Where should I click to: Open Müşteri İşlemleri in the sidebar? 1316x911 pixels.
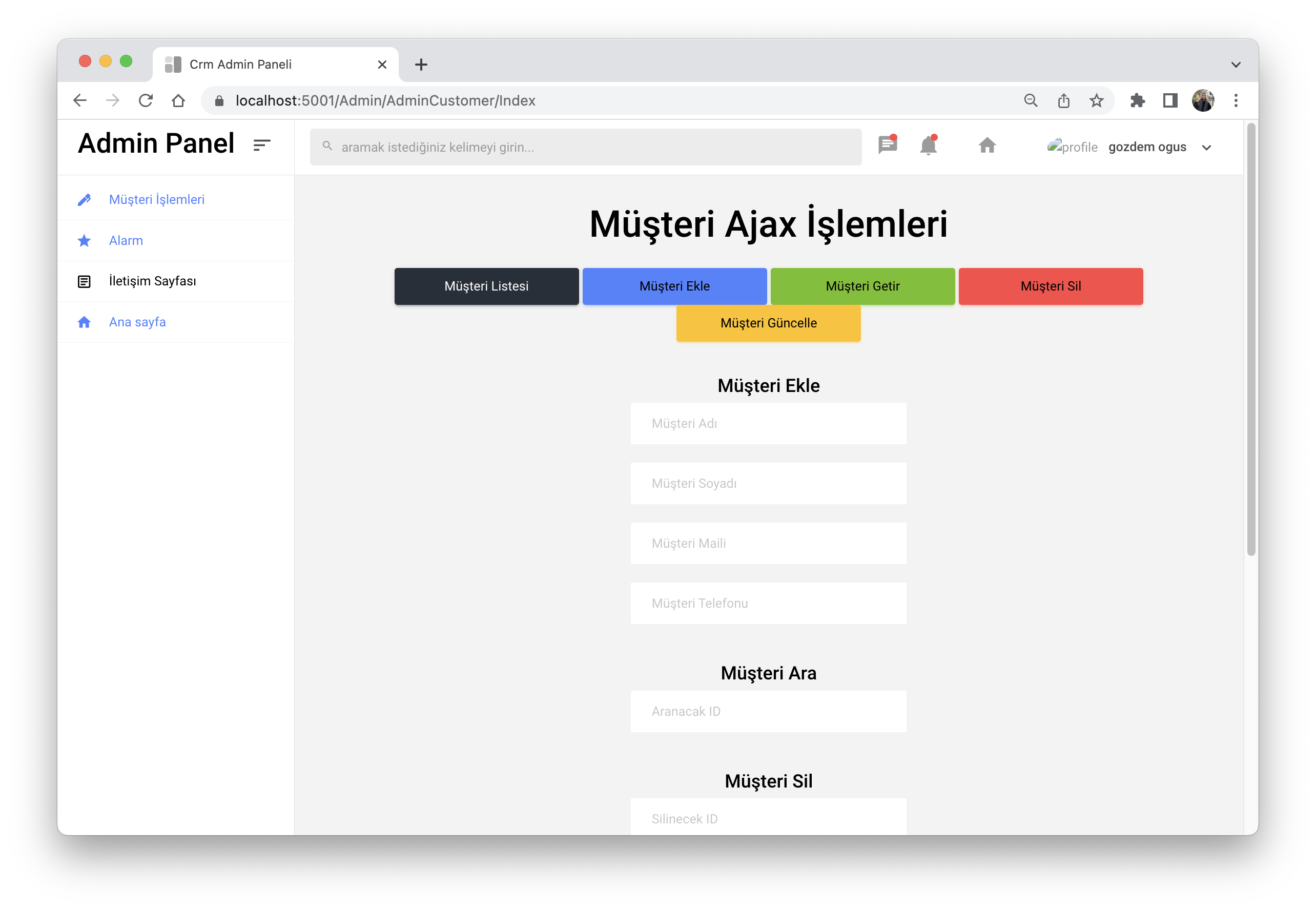pyautogui.click(x=156, y=200)
